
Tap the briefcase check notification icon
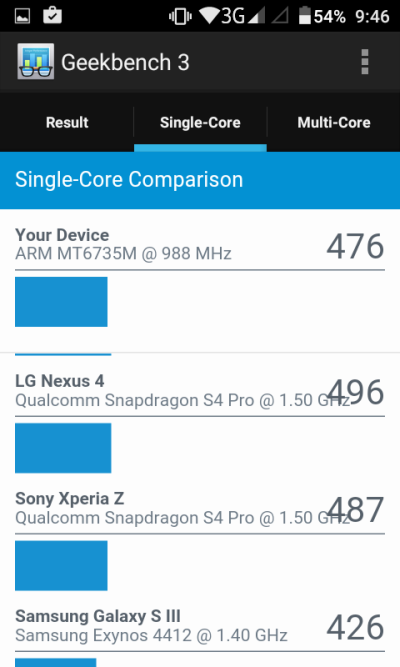52,15
